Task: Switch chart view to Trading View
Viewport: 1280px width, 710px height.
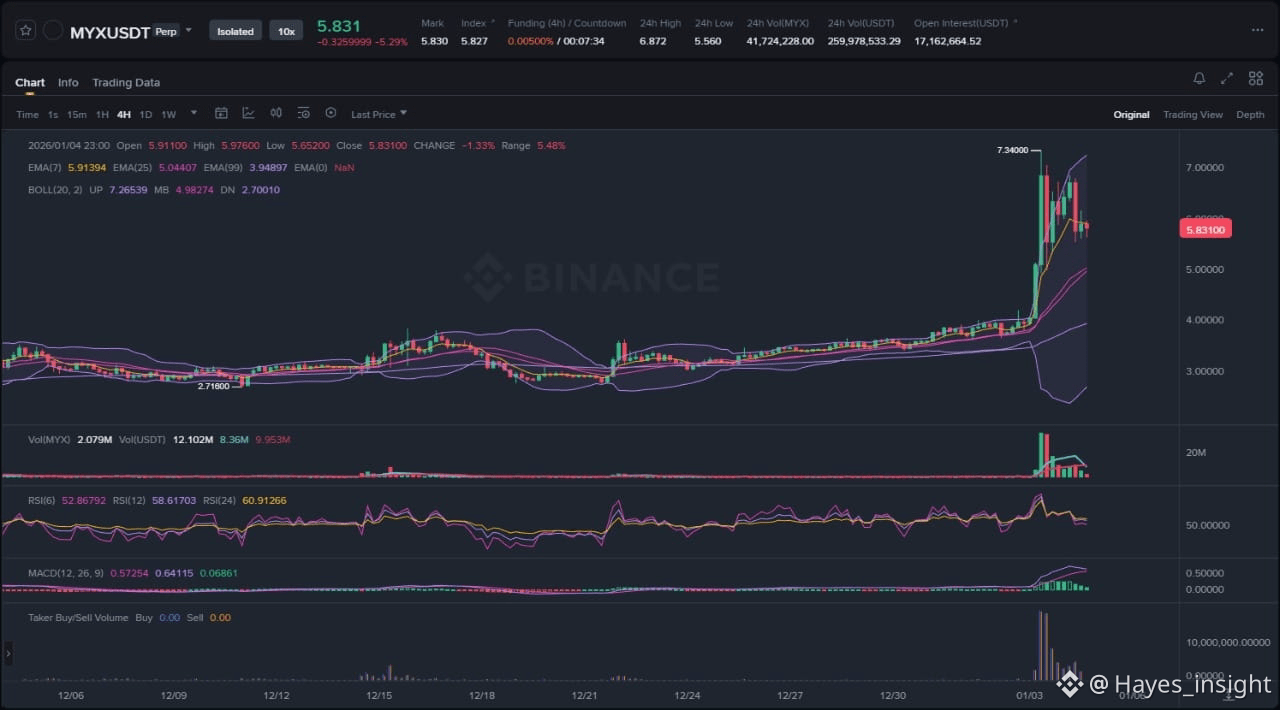Action: point(1192,114)
